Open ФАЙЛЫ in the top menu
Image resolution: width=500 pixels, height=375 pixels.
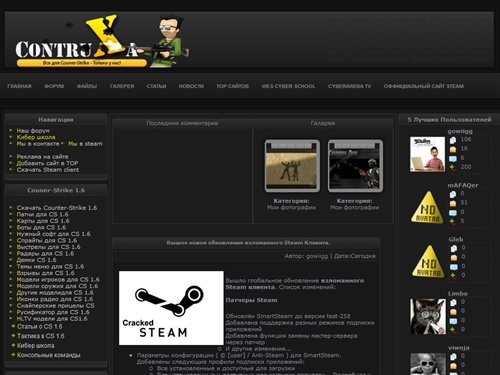87,86
